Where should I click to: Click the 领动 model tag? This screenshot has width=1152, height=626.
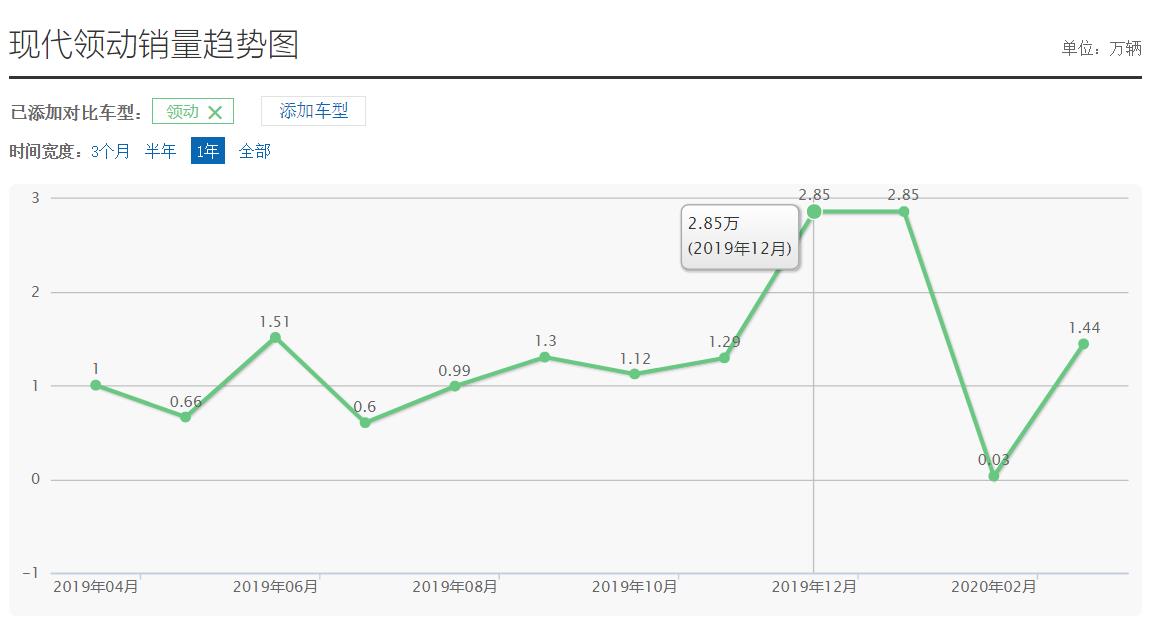coord(182,111)
